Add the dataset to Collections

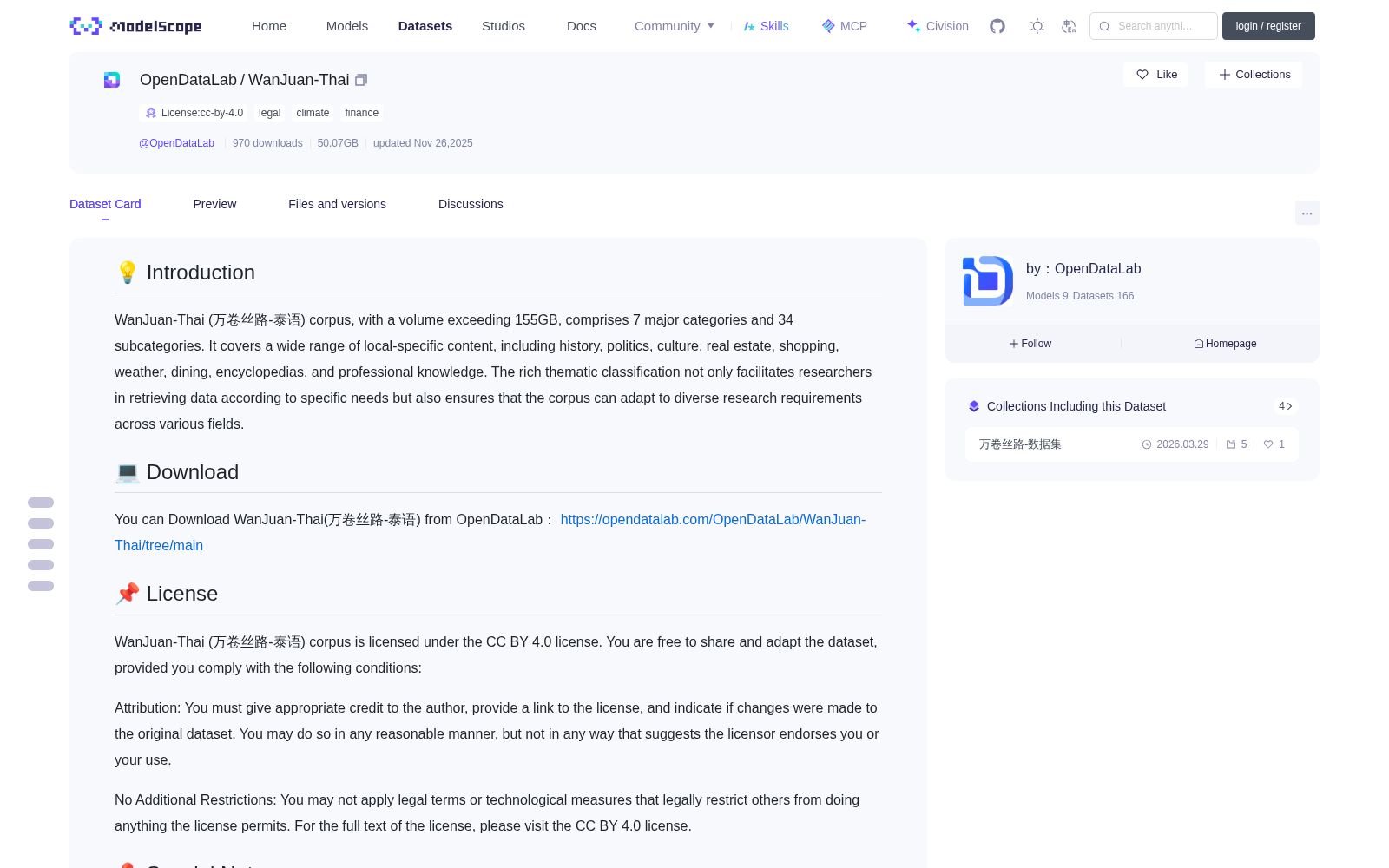[1254, 75]
